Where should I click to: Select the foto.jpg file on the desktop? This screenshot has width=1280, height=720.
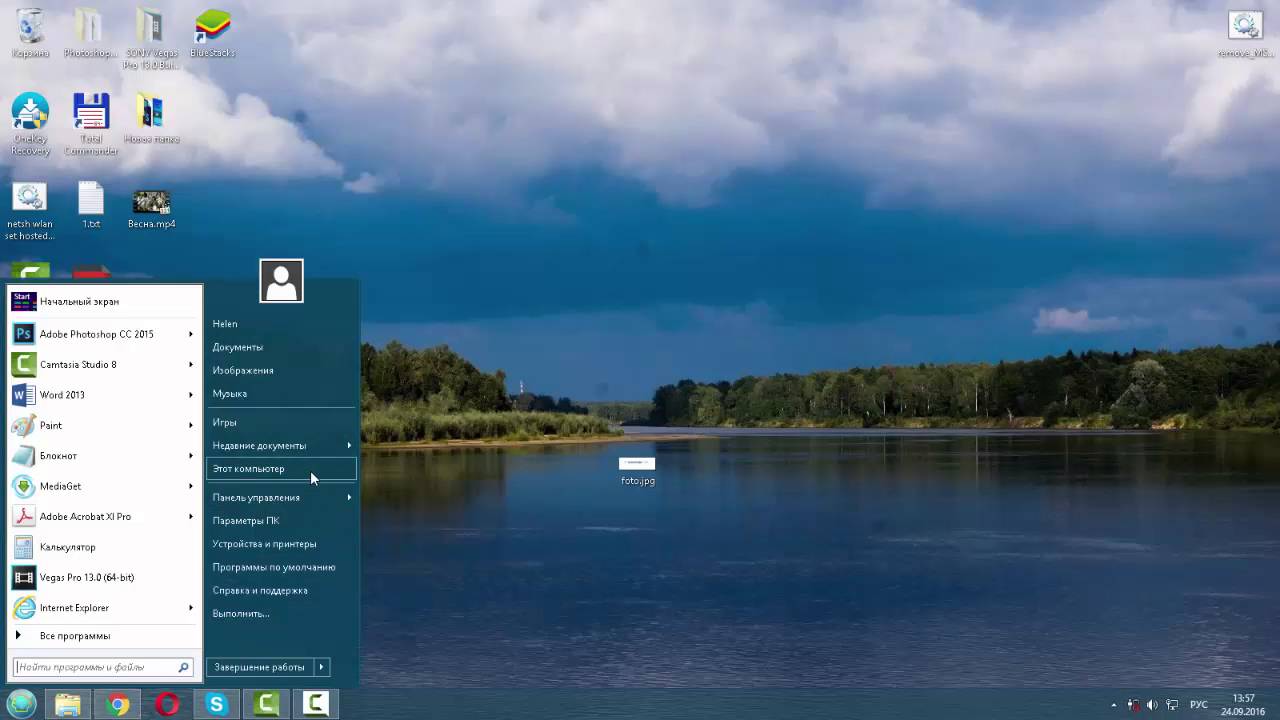pos(637,471)
